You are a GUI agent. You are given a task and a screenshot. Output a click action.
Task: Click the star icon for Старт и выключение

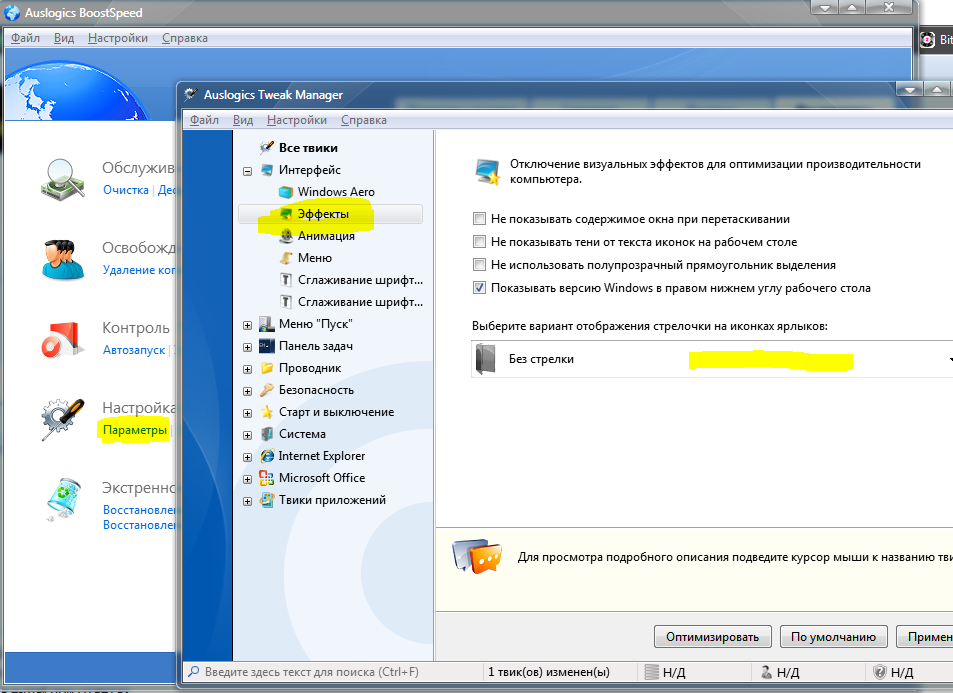pyautogui.click(x=267, y=412)
